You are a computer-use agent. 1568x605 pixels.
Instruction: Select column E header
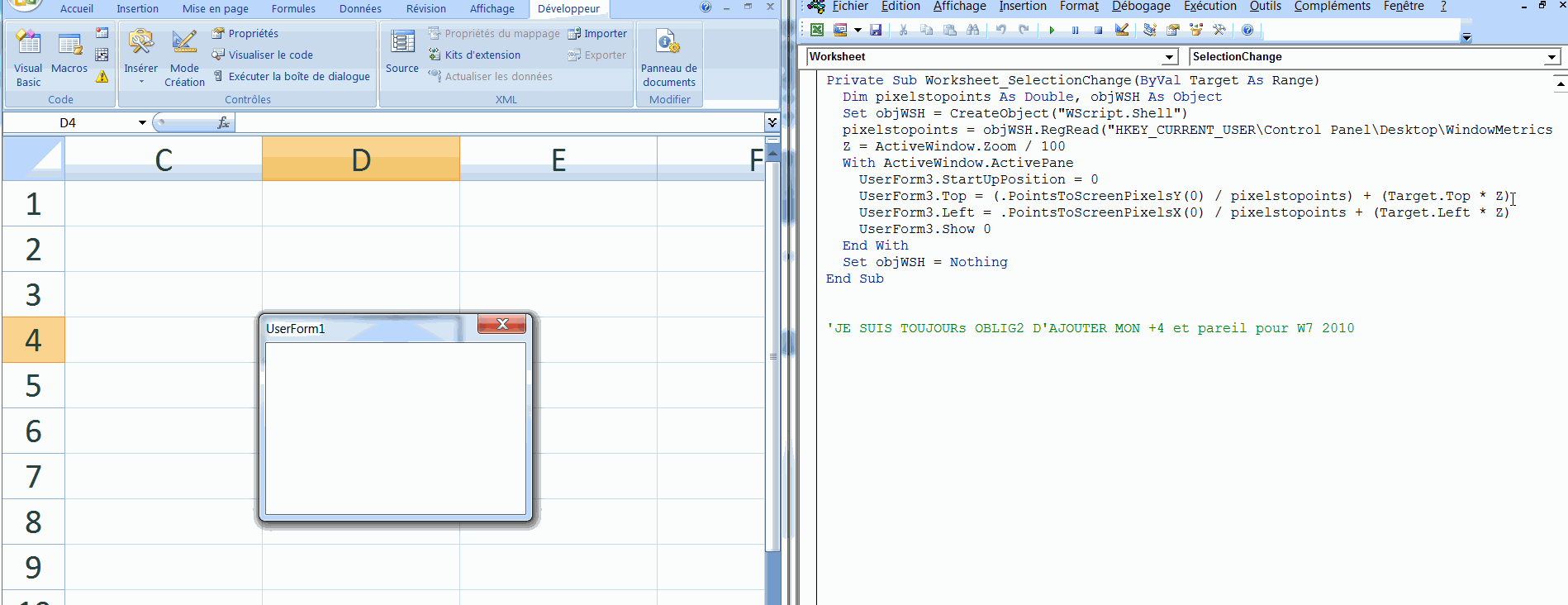click(x=558, y=159)
